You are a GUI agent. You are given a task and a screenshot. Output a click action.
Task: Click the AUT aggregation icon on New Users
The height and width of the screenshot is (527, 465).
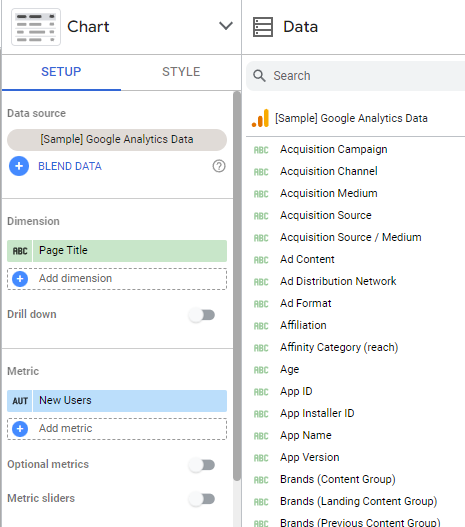click(20, 401)
